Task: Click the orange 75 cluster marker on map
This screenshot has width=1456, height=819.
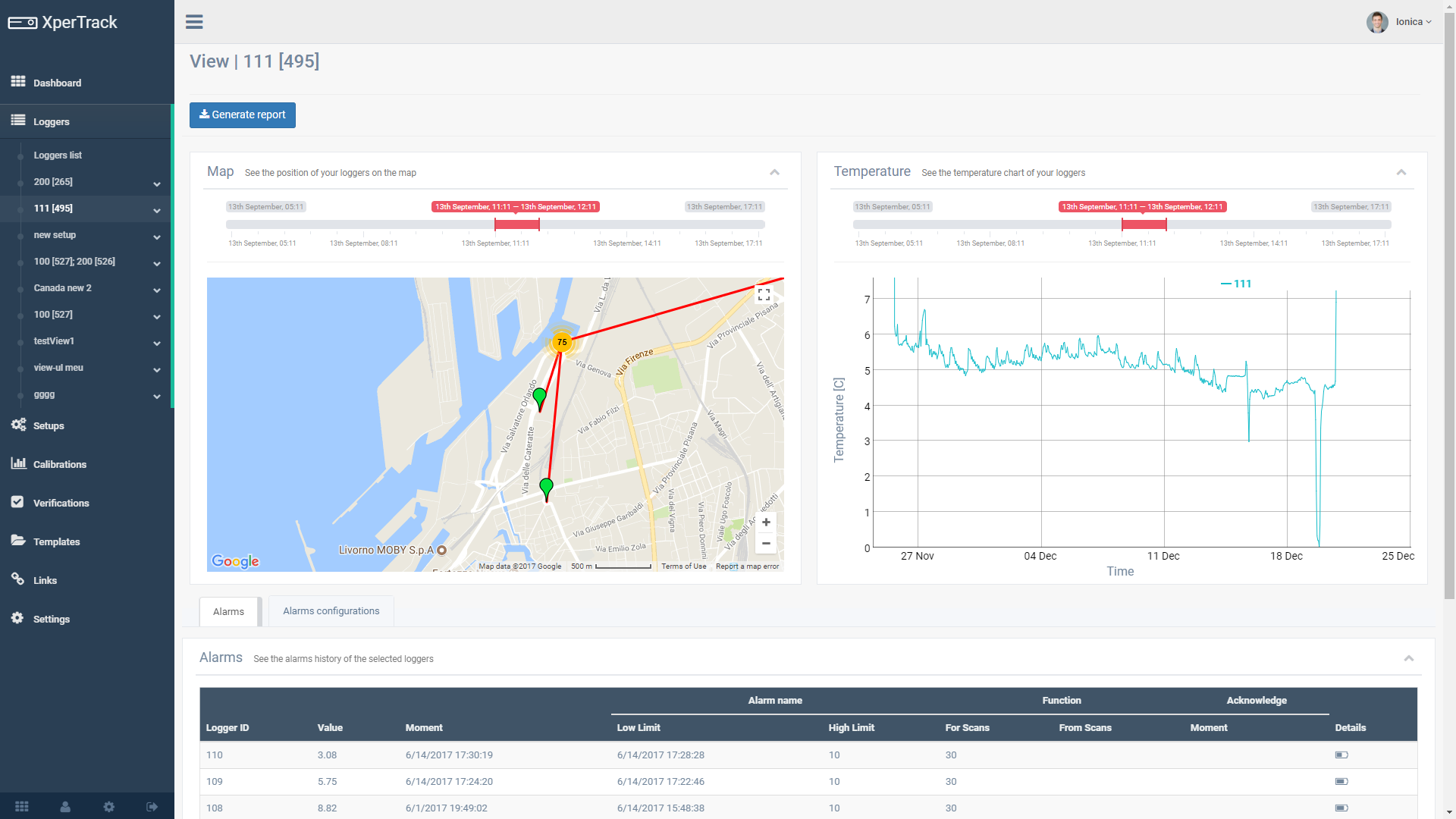Action: (562, 342)
